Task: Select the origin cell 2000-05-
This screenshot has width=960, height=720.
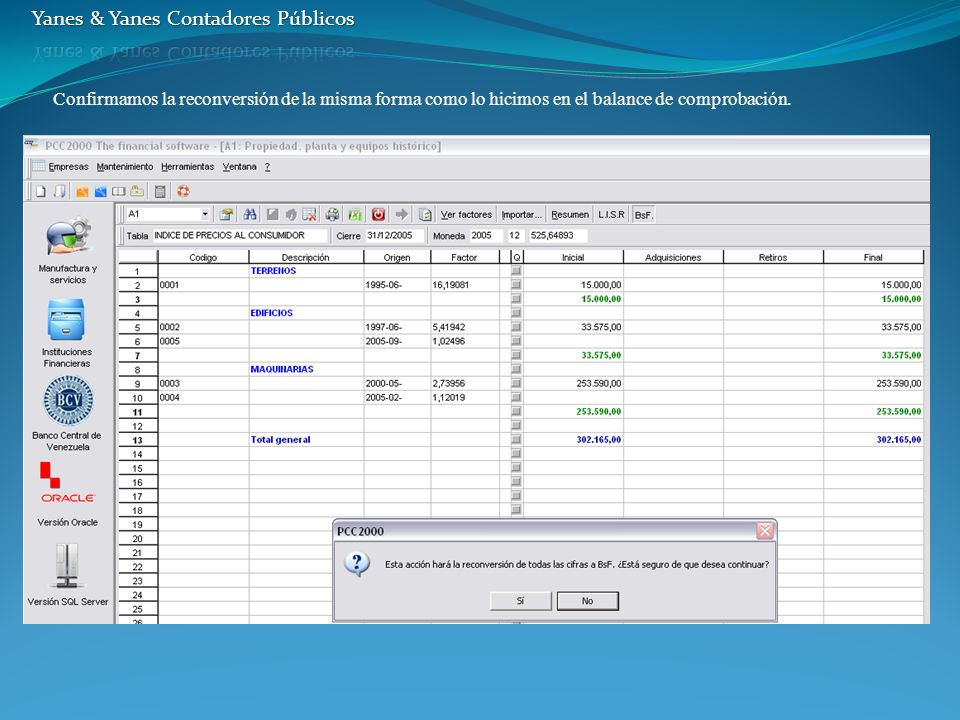Action: coord(397,383)
